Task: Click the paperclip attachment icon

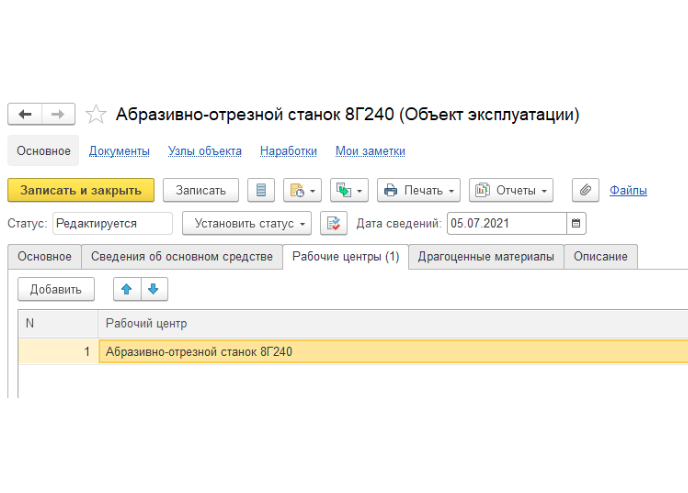Action: click(585, 190)
